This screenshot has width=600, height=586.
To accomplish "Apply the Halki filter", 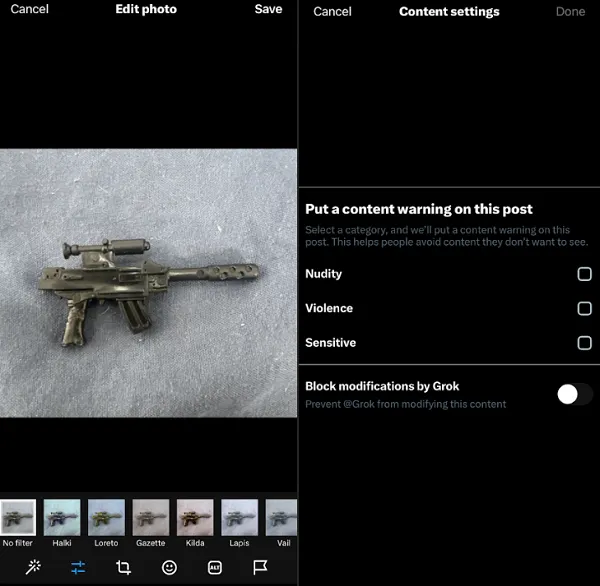I will pyautogui.click(x=61, y=517).
